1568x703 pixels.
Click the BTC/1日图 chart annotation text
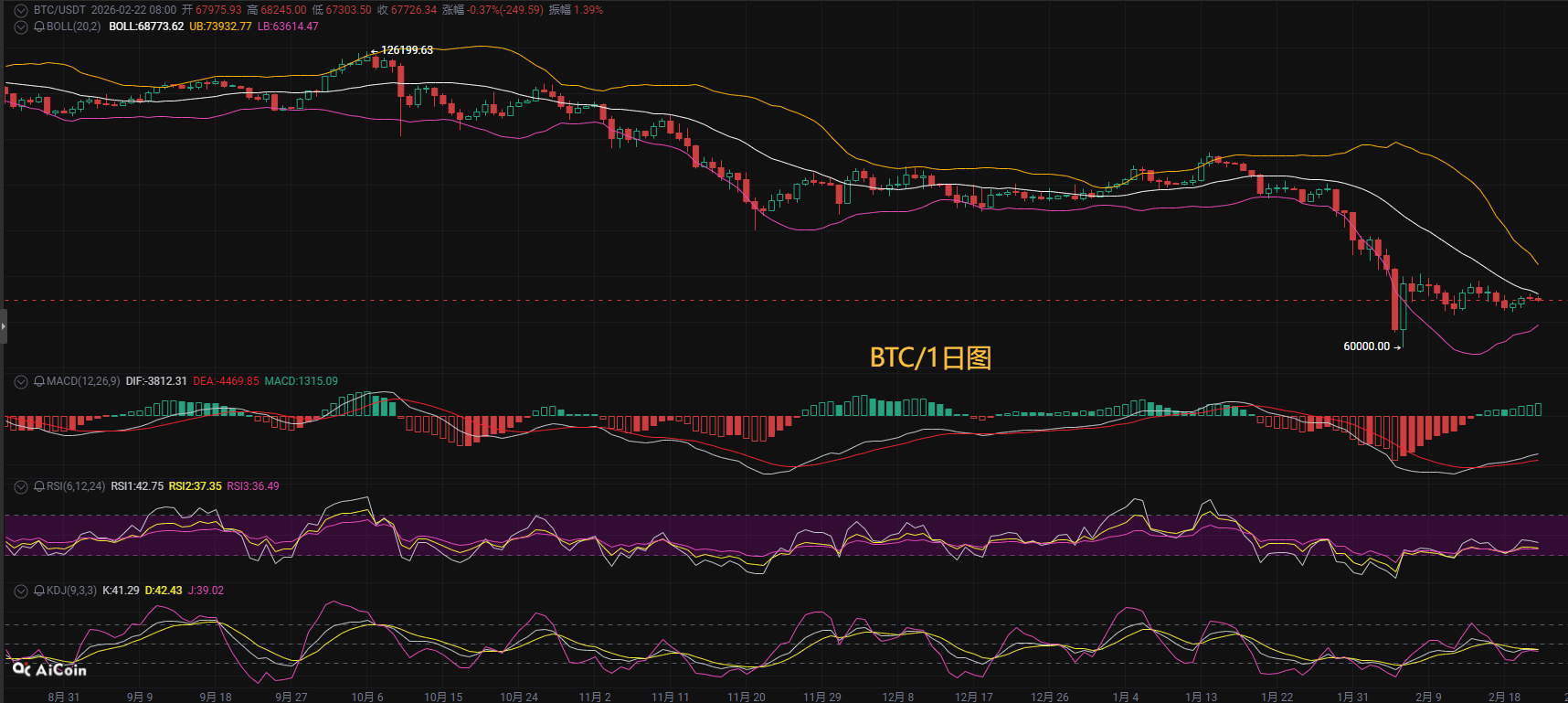[930, 357]
